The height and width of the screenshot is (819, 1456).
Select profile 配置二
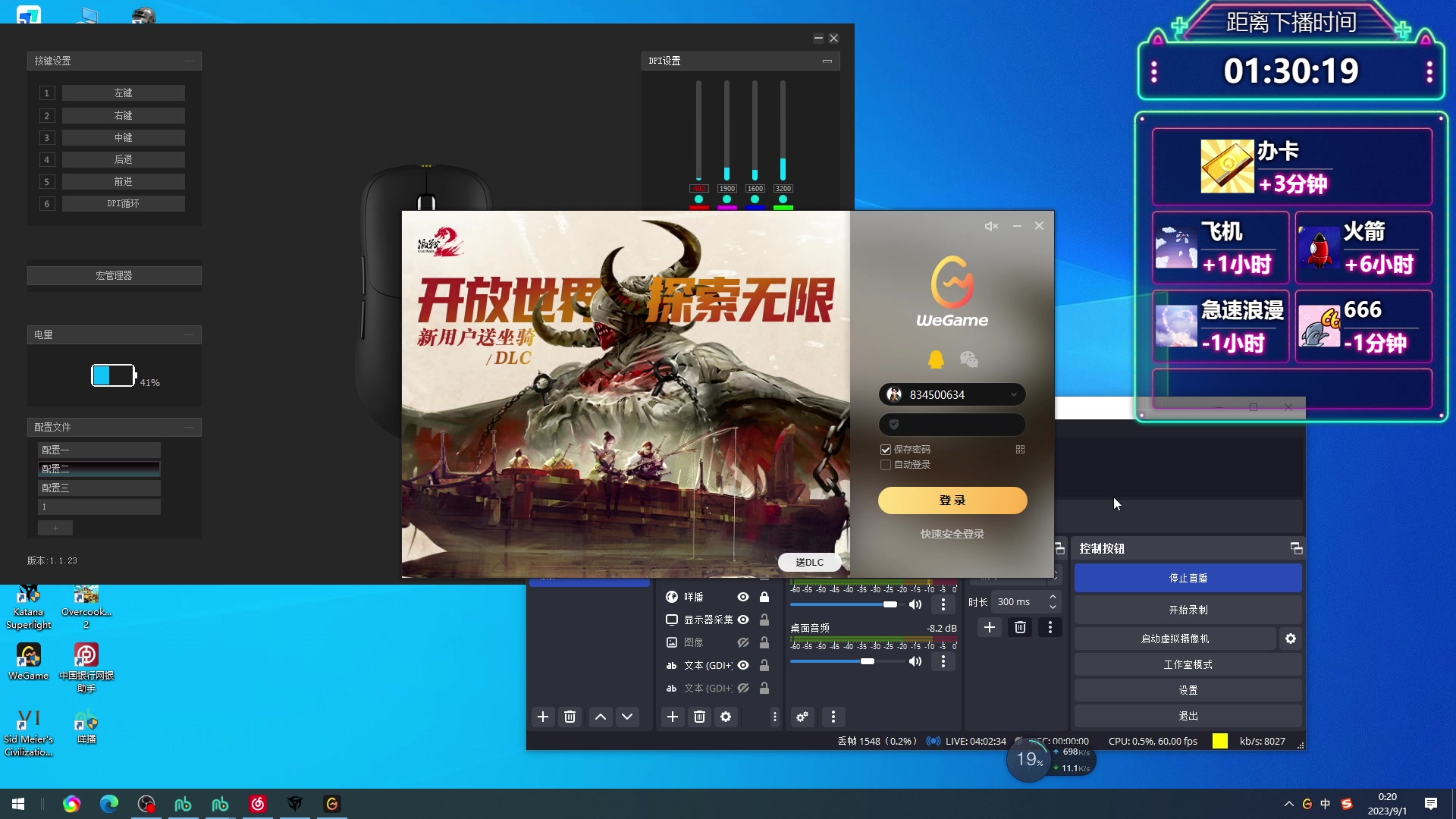tap(99, 469)
